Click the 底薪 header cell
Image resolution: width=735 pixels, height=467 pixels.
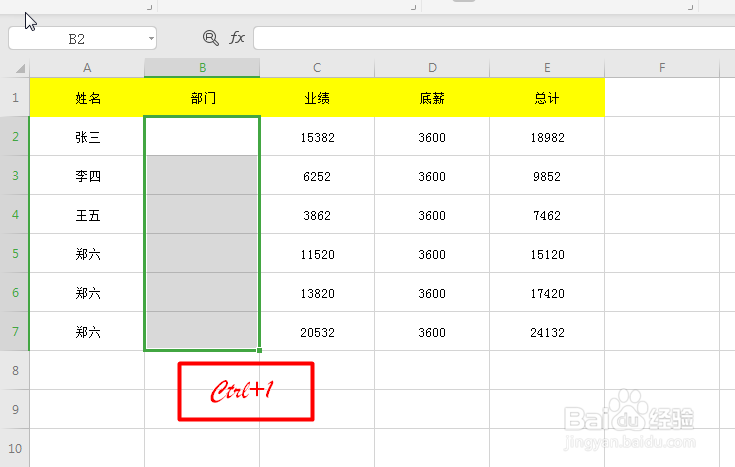click(x=432, y=98)
